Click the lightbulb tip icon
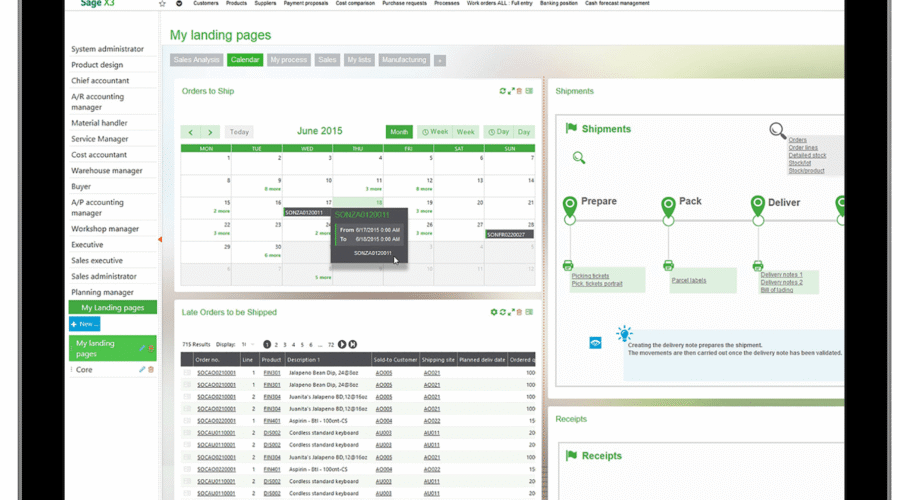Screen dimensions: 900x500 tap(624, 334)
